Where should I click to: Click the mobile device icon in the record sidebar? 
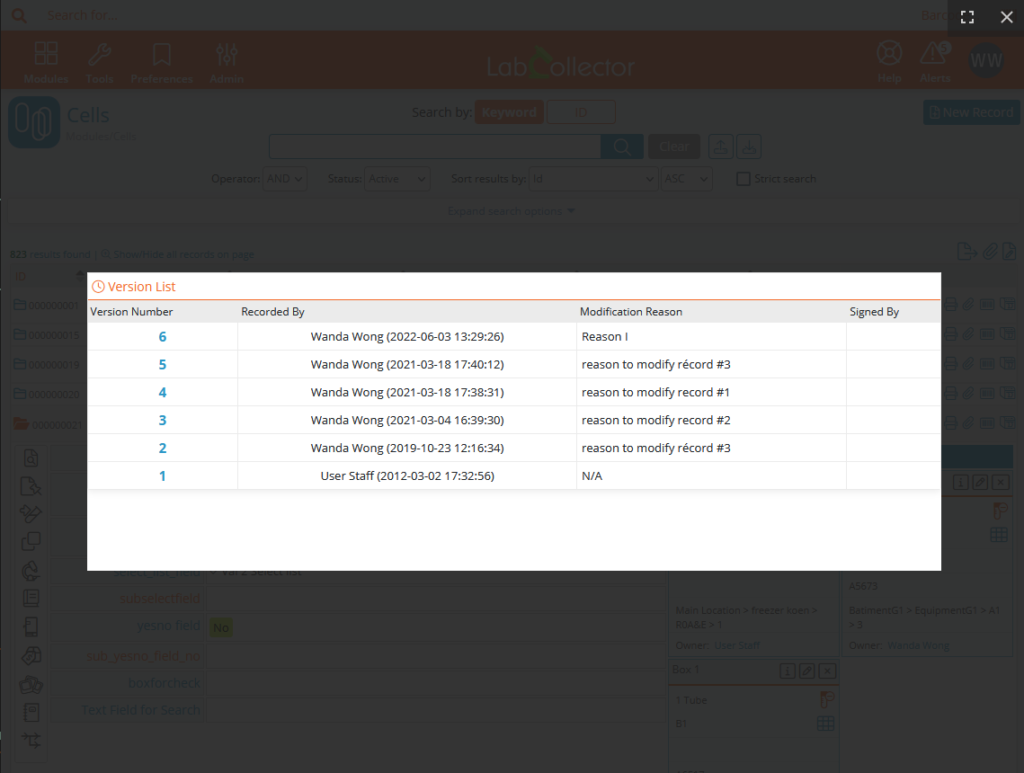[31, 627]
